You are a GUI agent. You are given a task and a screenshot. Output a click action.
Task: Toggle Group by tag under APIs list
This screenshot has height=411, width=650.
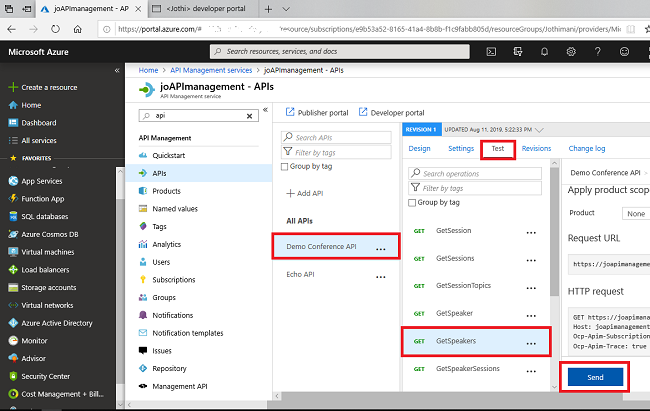tap(284, 167)
